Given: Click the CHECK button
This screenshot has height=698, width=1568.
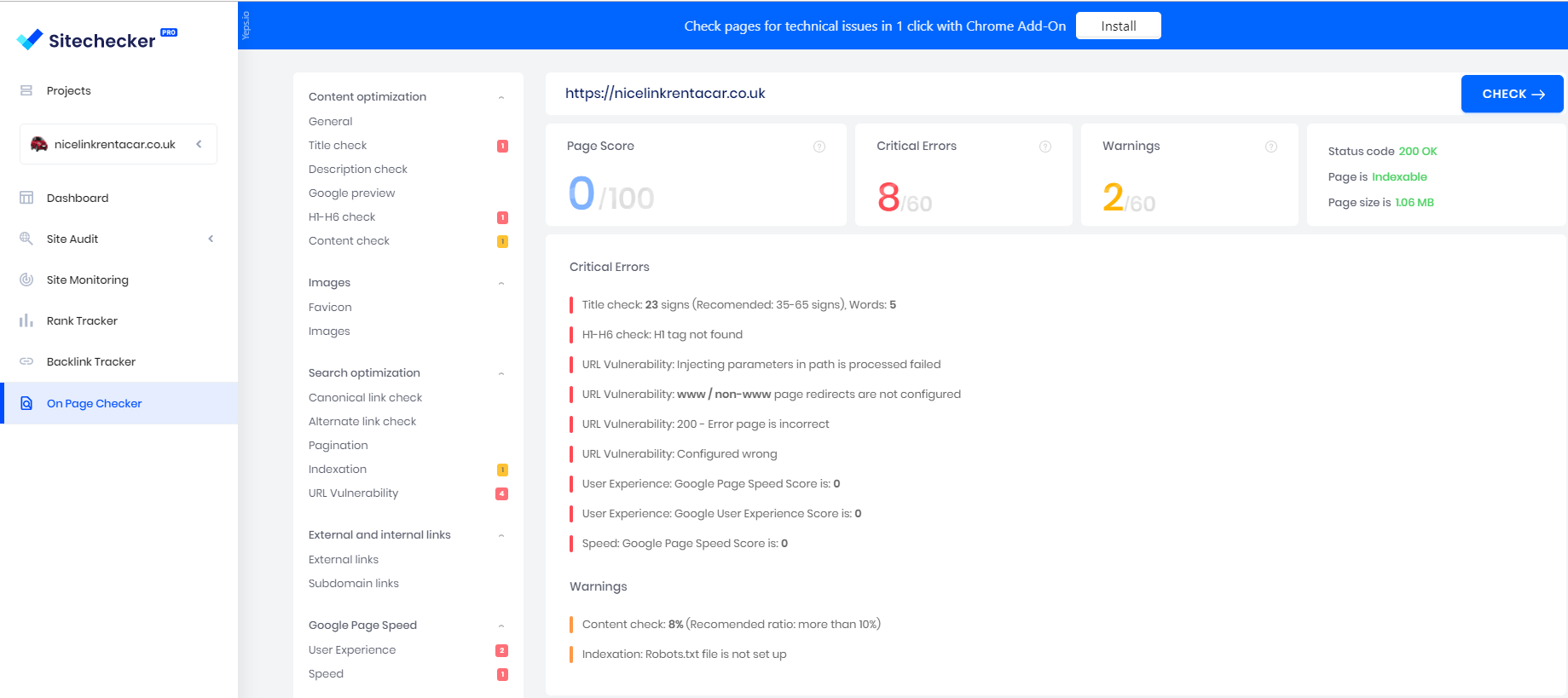Looking at the screenshot, I should tap(1513, 94).
